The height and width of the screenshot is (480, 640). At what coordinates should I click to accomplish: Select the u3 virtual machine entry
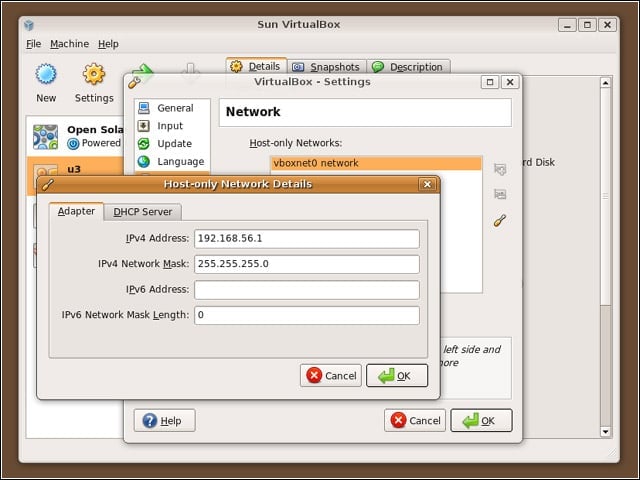point(75,176)
